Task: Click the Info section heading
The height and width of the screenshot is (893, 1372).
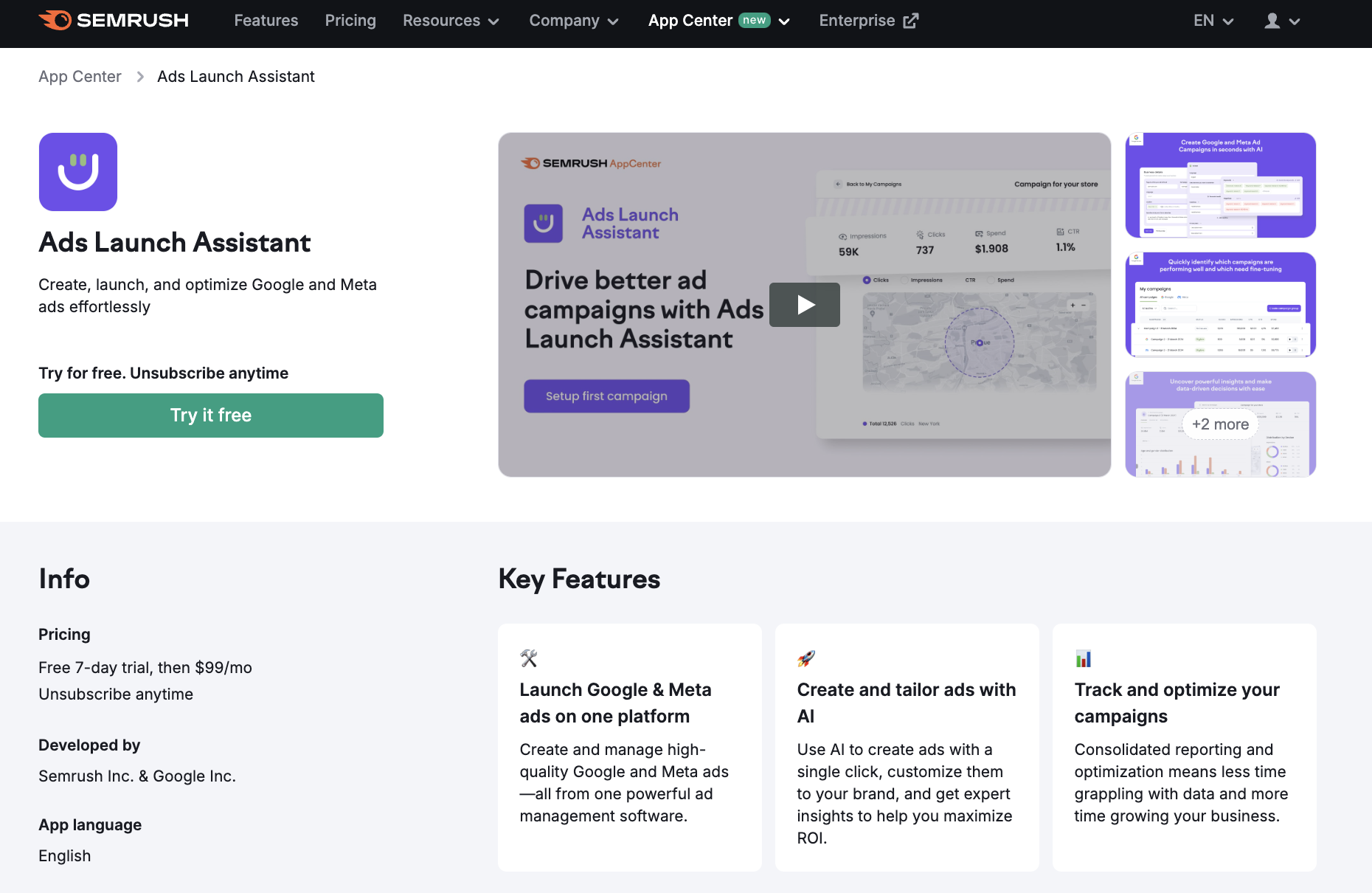Action: (x=64, y=579)
